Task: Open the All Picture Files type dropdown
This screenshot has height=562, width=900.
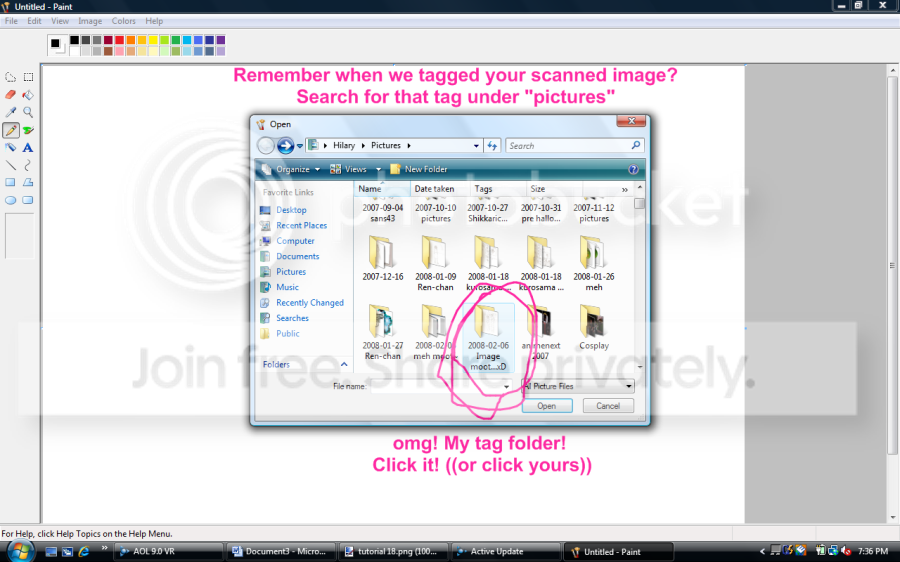Action: coord(629,386)
